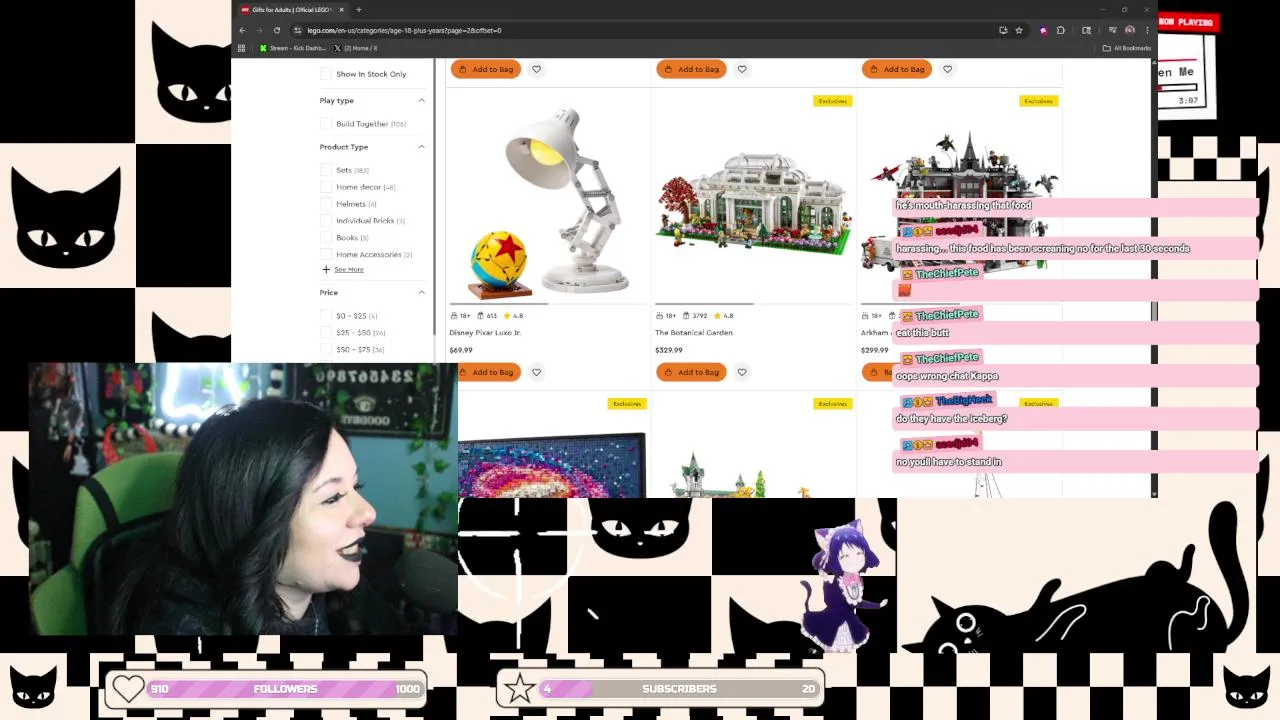Add to Bag button in top middle row
The height and width of the screenshot is (720, 1280).
(x=692, y=69)
